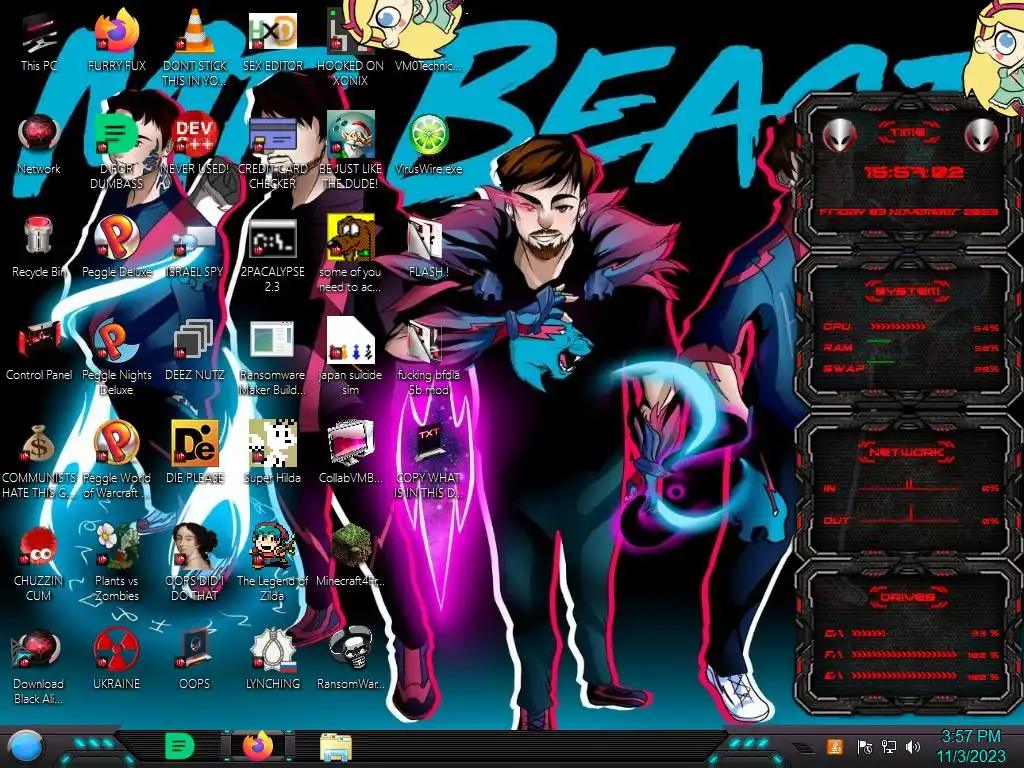Screen dimensions: 1024x768
Task: Click the F:\ drive usage bar
Action: (905, 654)
